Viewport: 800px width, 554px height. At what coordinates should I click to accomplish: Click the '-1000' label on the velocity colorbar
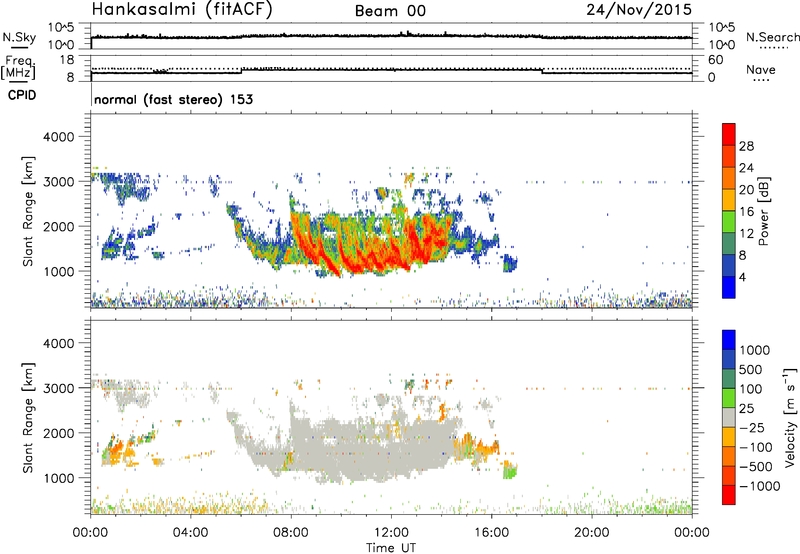(759, 486)
